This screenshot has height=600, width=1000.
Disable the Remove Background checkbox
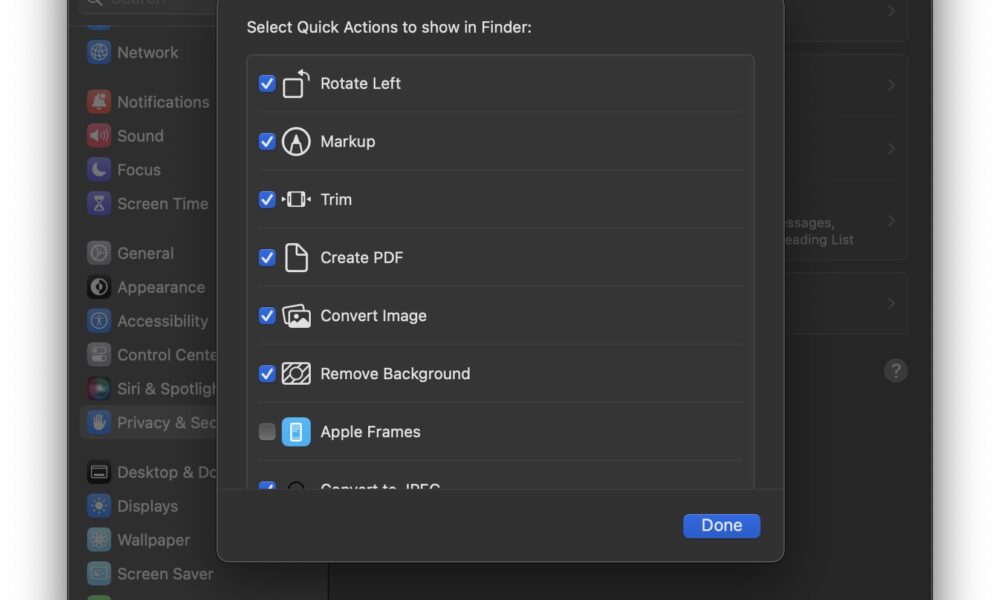click(267, 374)
